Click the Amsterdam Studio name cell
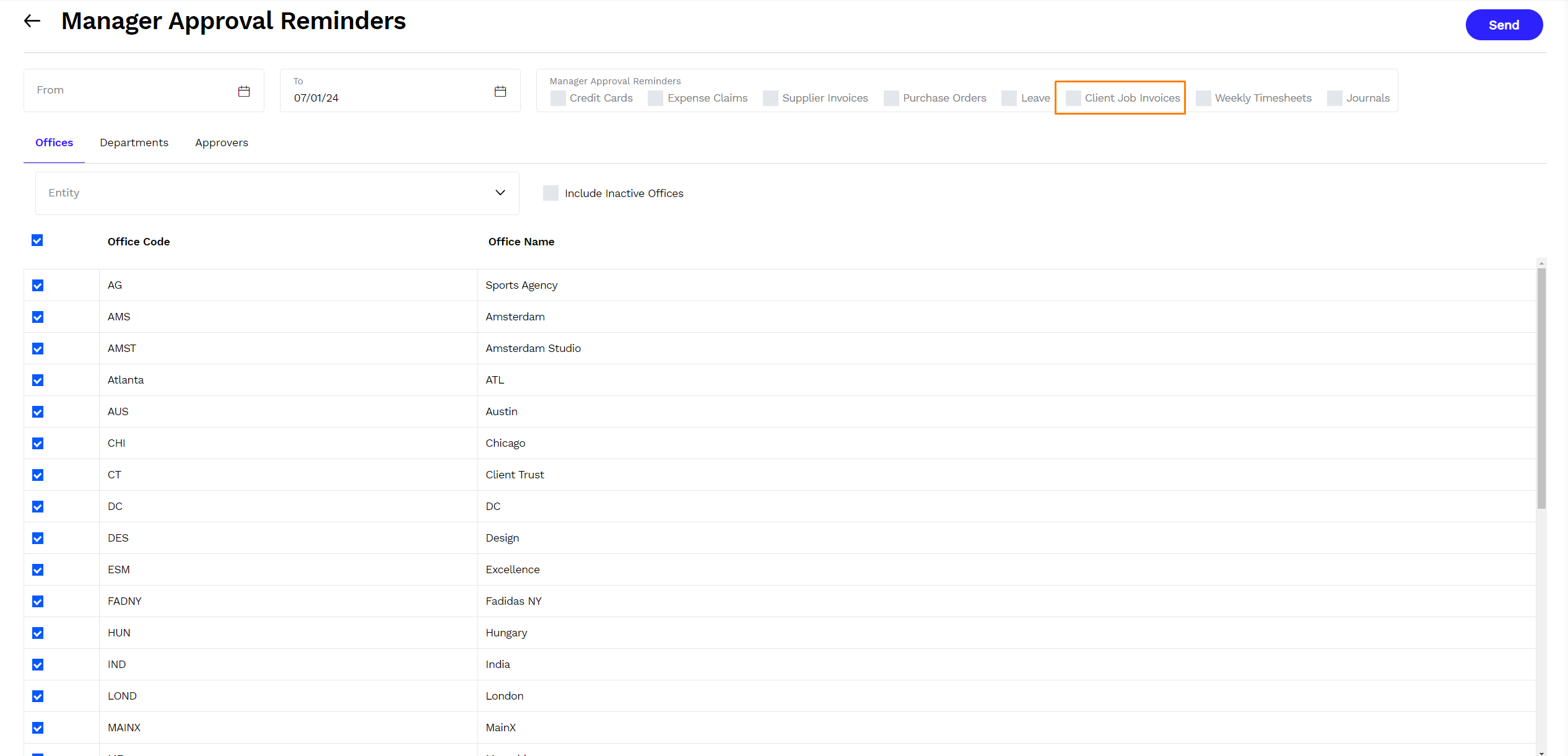 [1006, 348]
